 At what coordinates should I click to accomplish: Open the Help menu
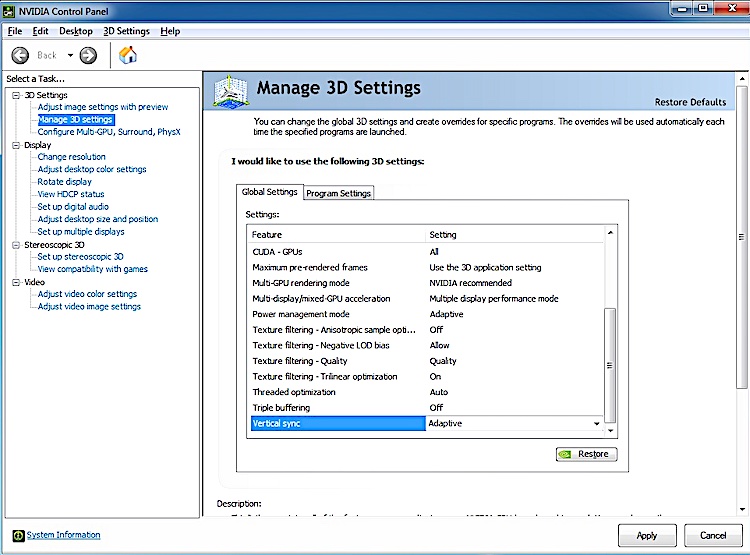(170, 31)
